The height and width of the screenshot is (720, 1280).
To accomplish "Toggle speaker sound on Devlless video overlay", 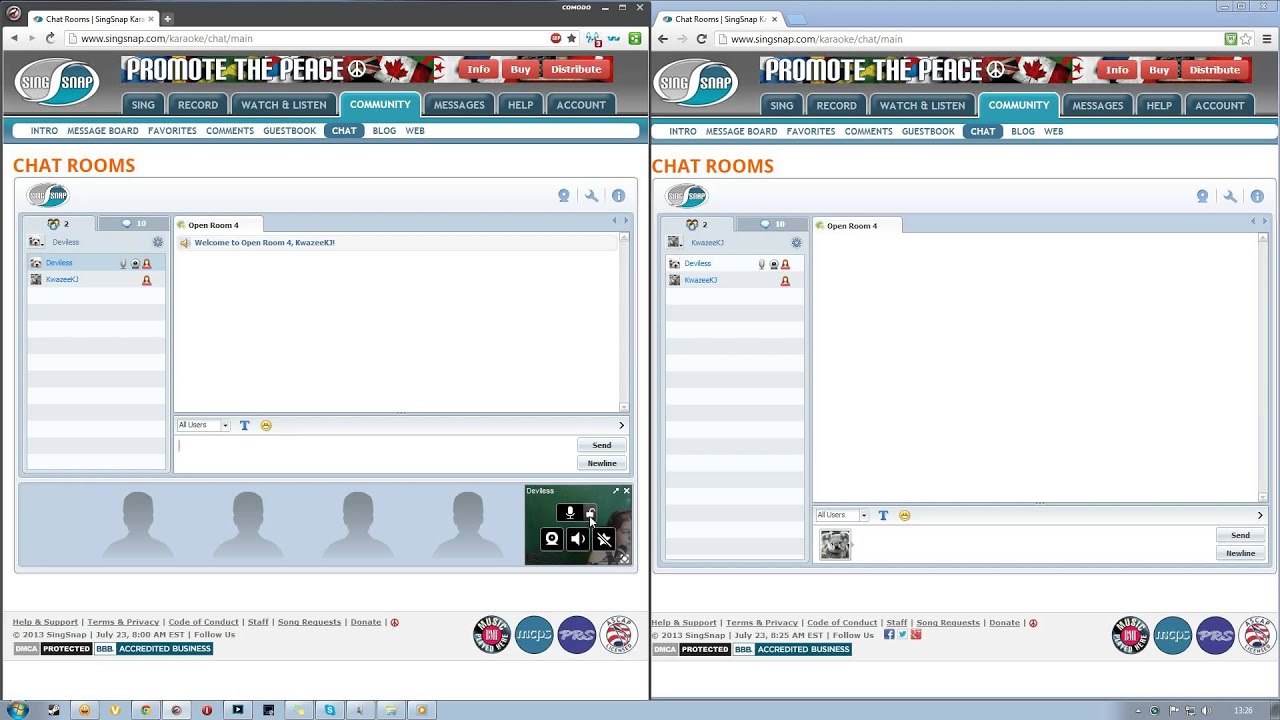I will pyautogui.click(x=578, y=539).
